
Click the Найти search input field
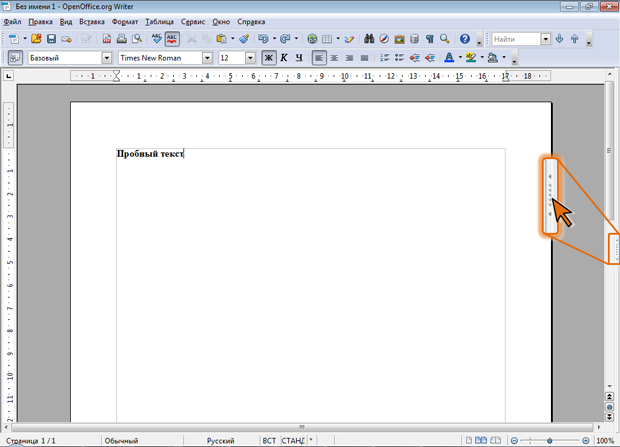pos(515,39)
